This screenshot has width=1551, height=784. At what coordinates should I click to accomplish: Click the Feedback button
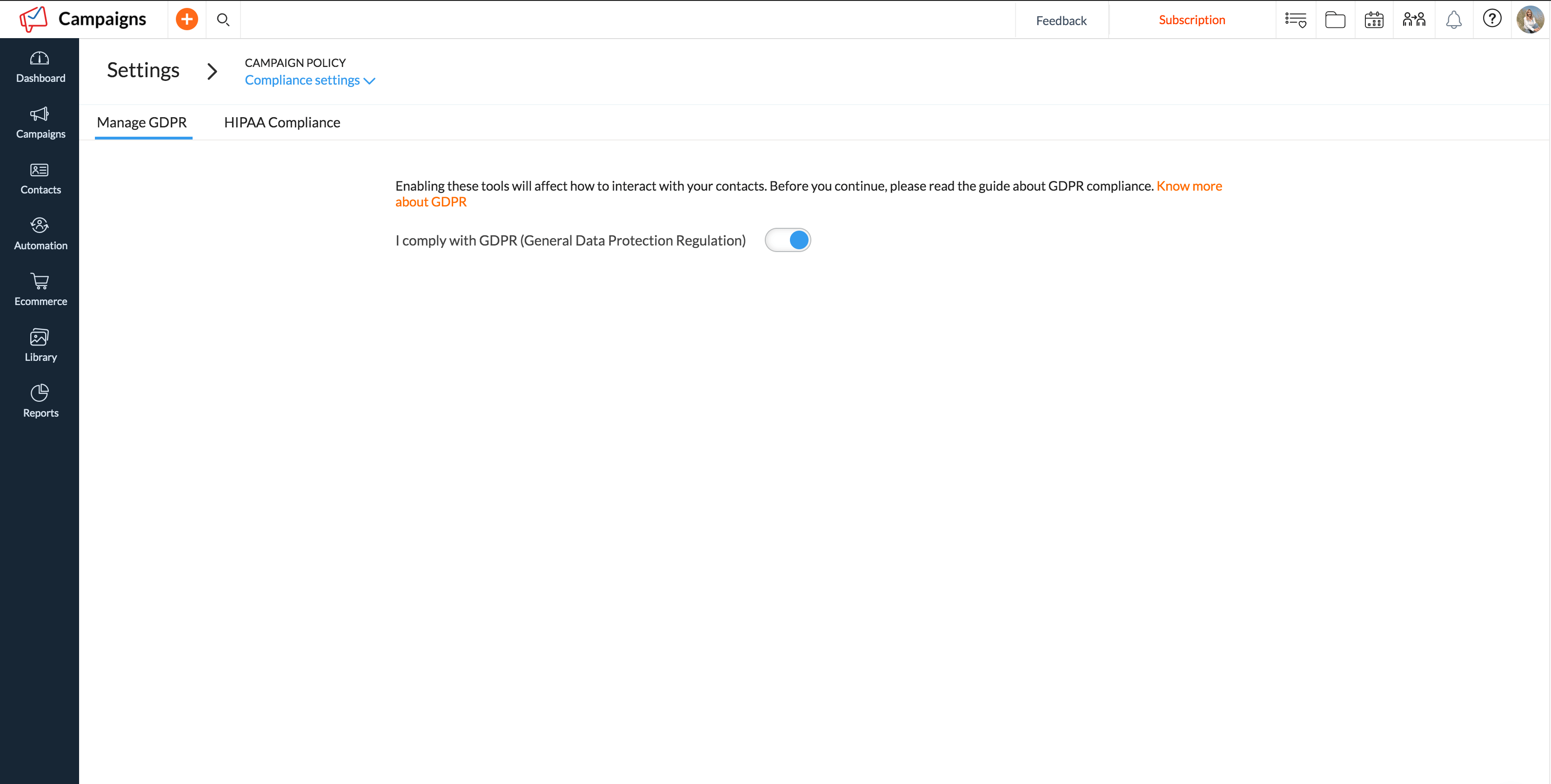tap(1061, 20)
